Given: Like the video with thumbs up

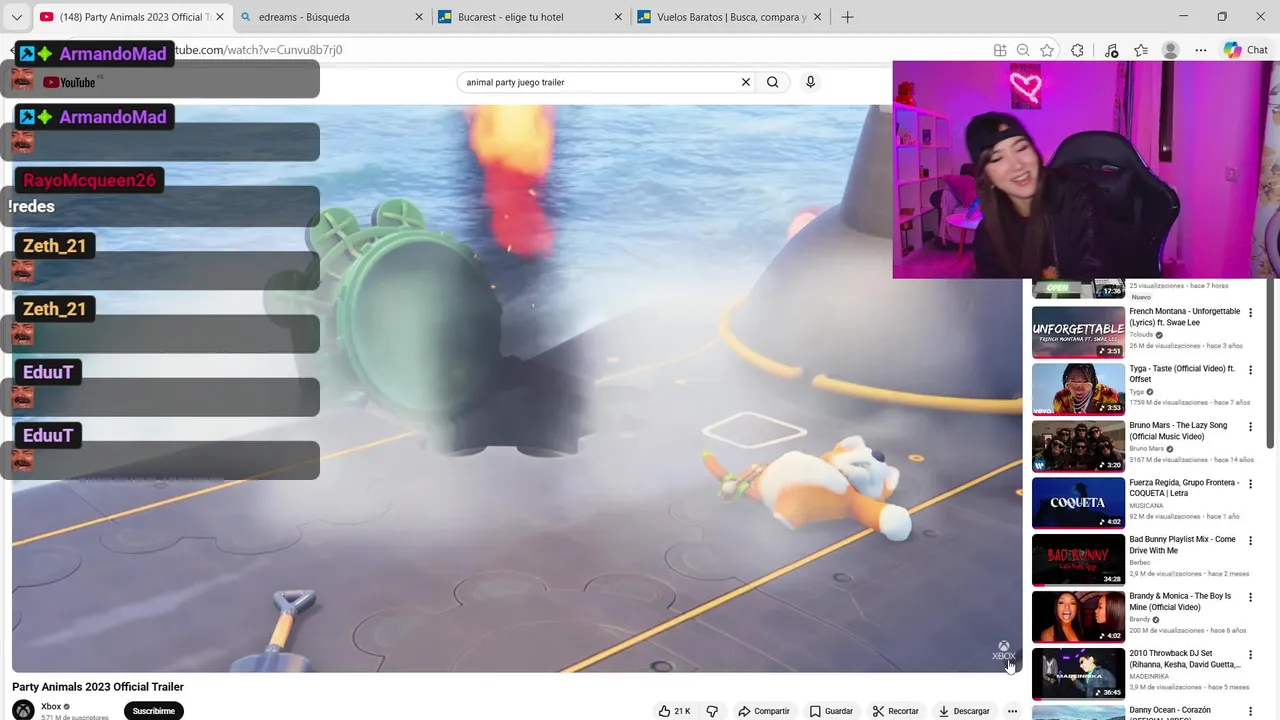Looking at the screenshot, I should click(674, 711).
